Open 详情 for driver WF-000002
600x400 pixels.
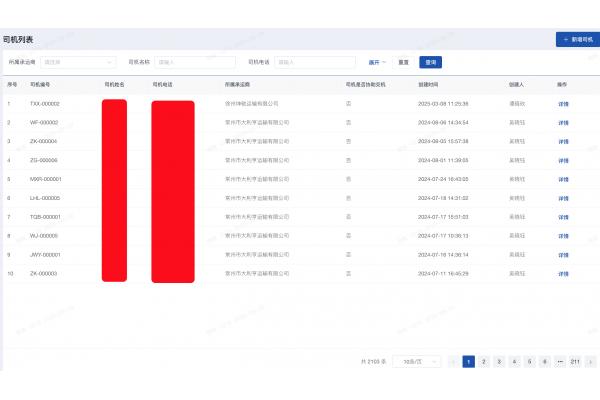click(563, 123)
